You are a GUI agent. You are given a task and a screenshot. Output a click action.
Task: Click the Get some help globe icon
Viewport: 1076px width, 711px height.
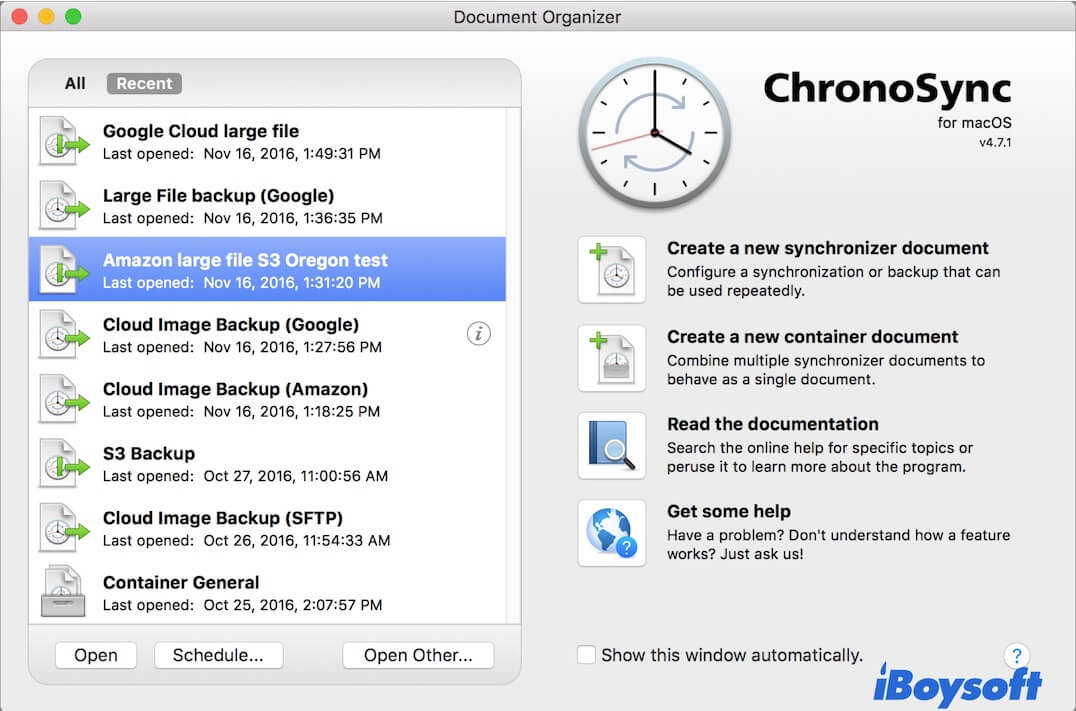pos(612,533)
